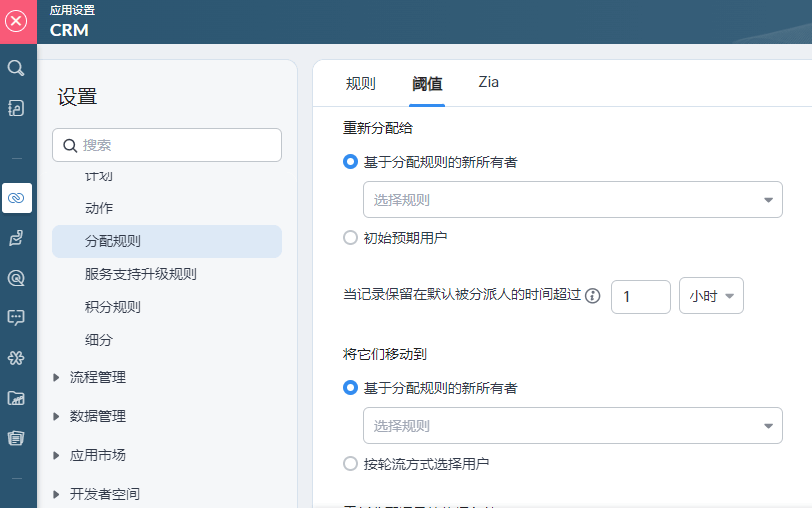Click the info icon beside the time threshold label

592,296
